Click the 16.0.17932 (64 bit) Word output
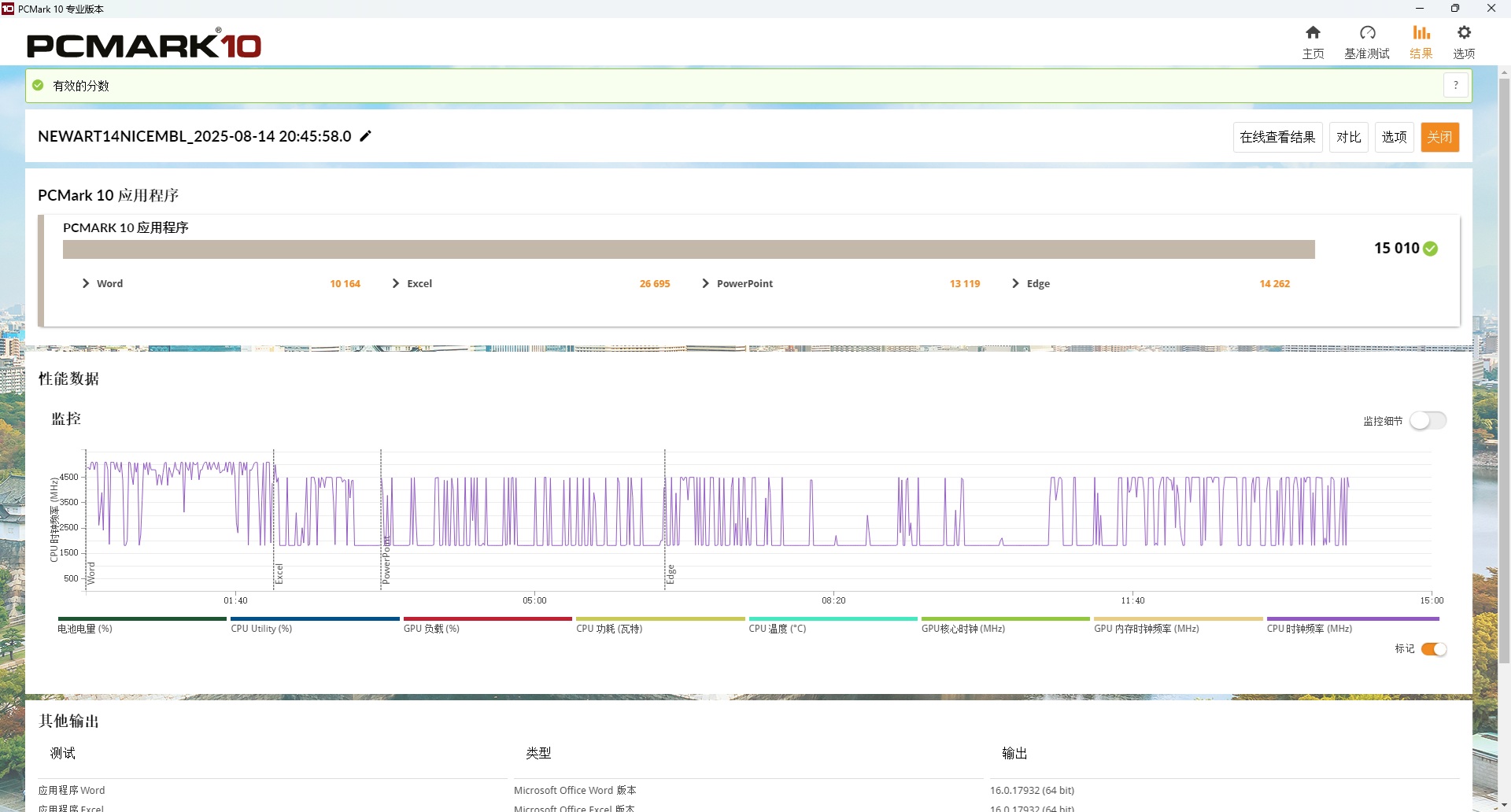1511x812 pixels. (1032, 790)
